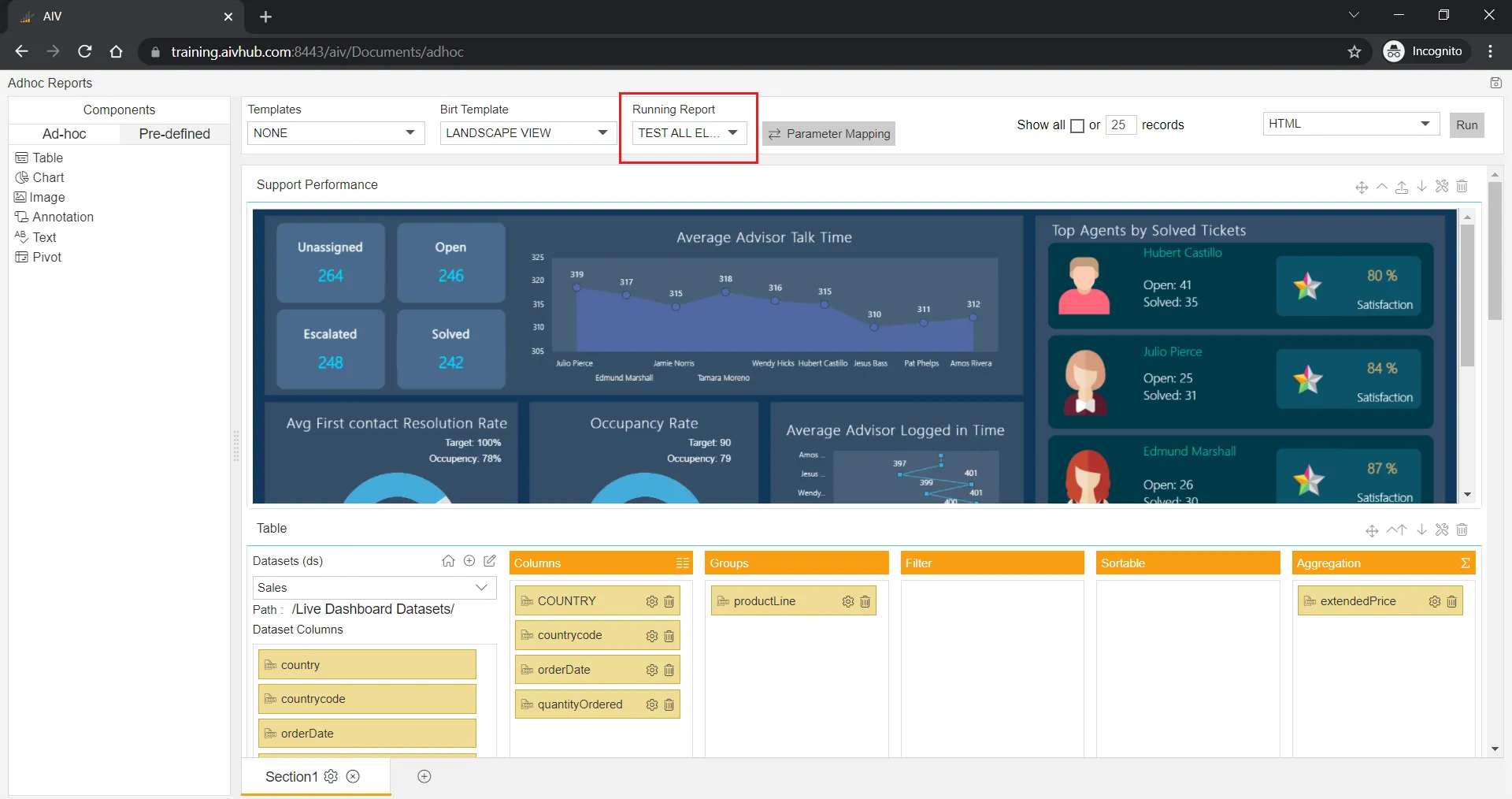
Task: Open the Birt Template LANDSCAPE VIEW dropdown
Action: click(528, 132)
